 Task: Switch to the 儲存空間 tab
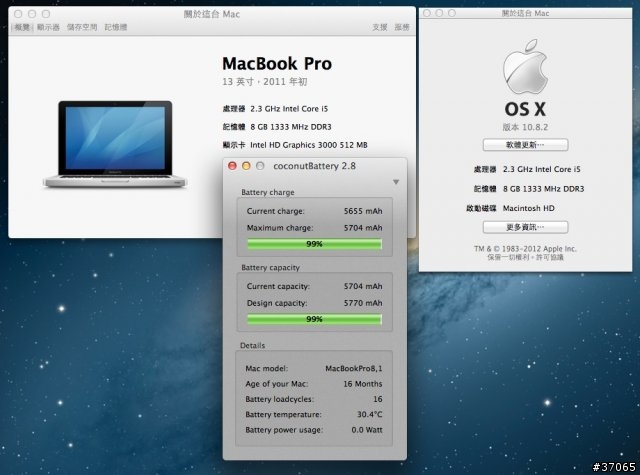coord(82,27)
